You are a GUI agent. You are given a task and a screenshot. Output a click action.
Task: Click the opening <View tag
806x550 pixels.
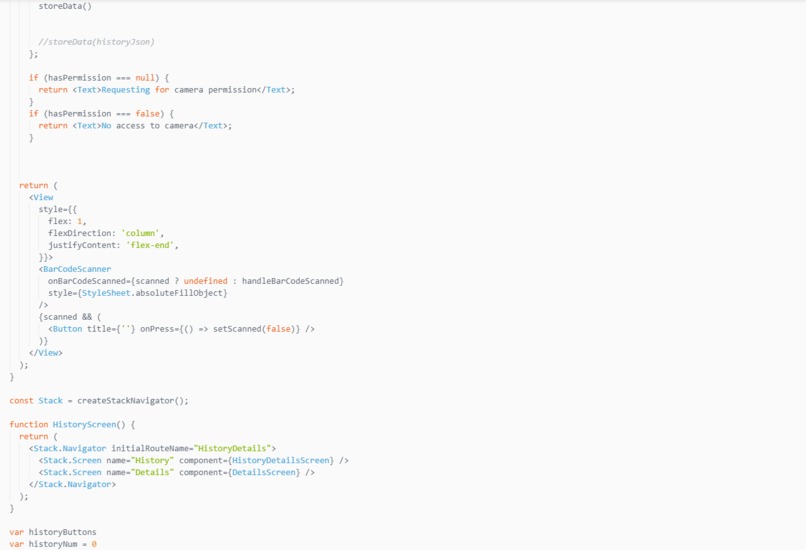[x=41, y=197]
